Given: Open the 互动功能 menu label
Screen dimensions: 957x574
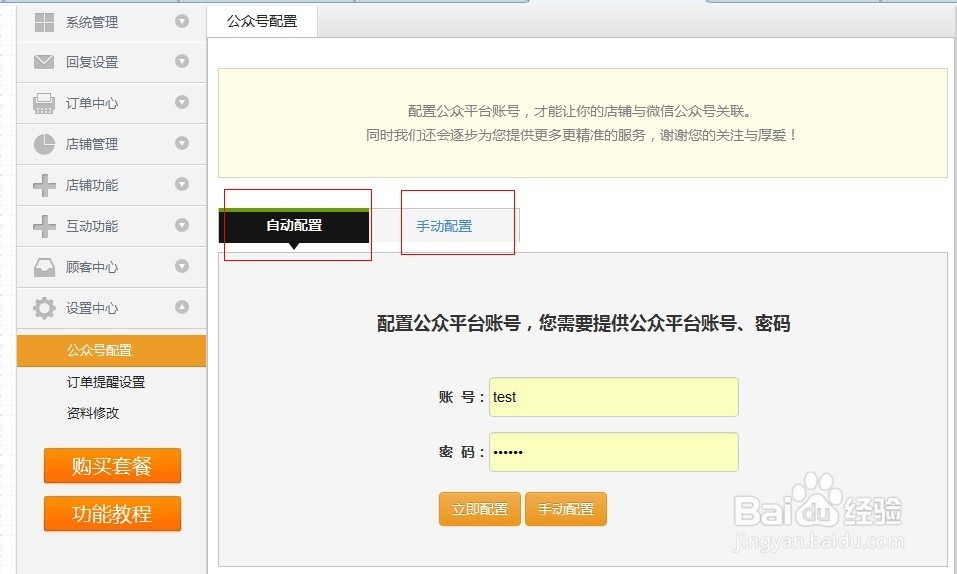Looking at the screenshot, I should [92, 226].
